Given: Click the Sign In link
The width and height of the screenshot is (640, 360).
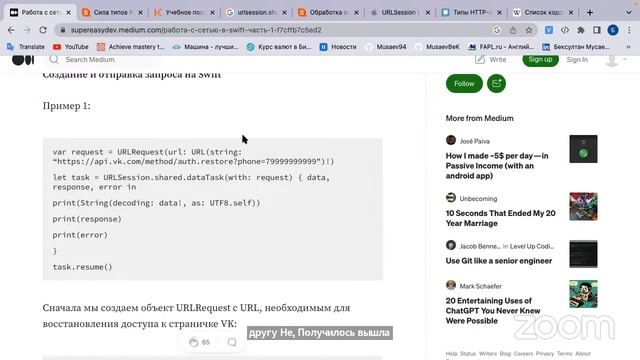Looking at the screenshot, I should coord(577,60).
